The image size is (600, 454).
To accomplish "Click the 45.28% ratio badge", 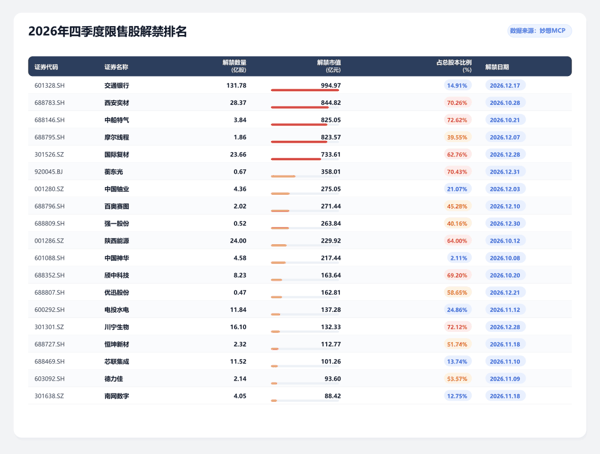I will (457, 206).
